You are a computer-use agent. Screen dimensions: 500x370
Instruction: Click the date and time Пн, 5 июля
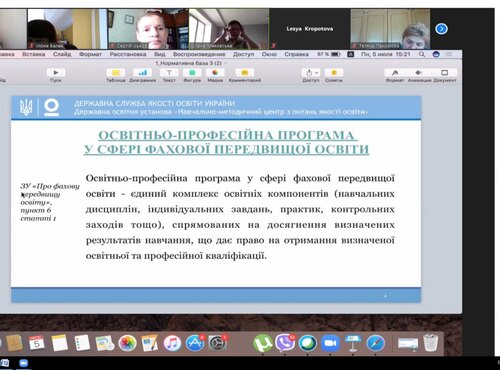(x=385, y=54)
